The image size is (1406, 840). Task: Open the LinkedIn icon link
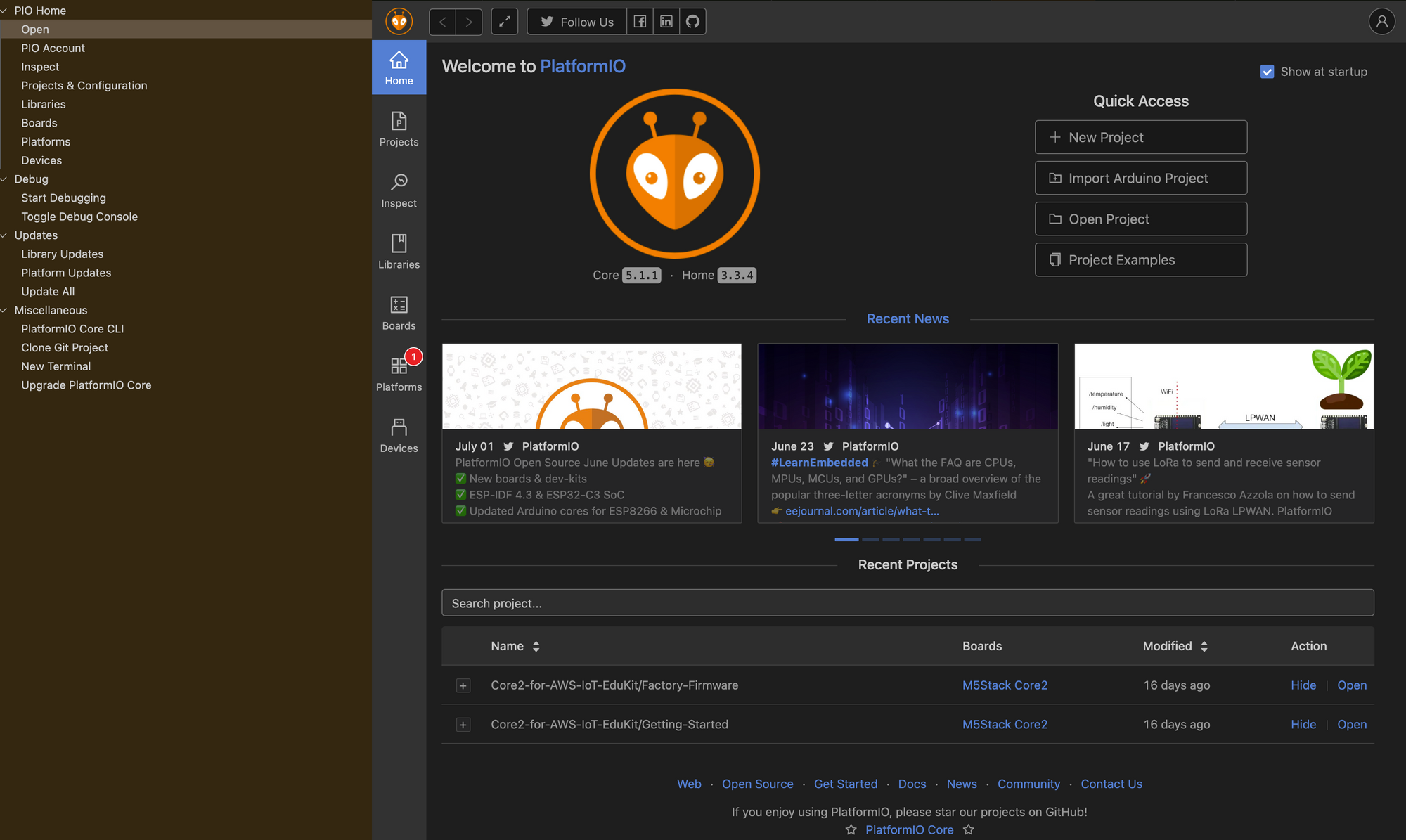pyautogui.click(x=666, y=22)
